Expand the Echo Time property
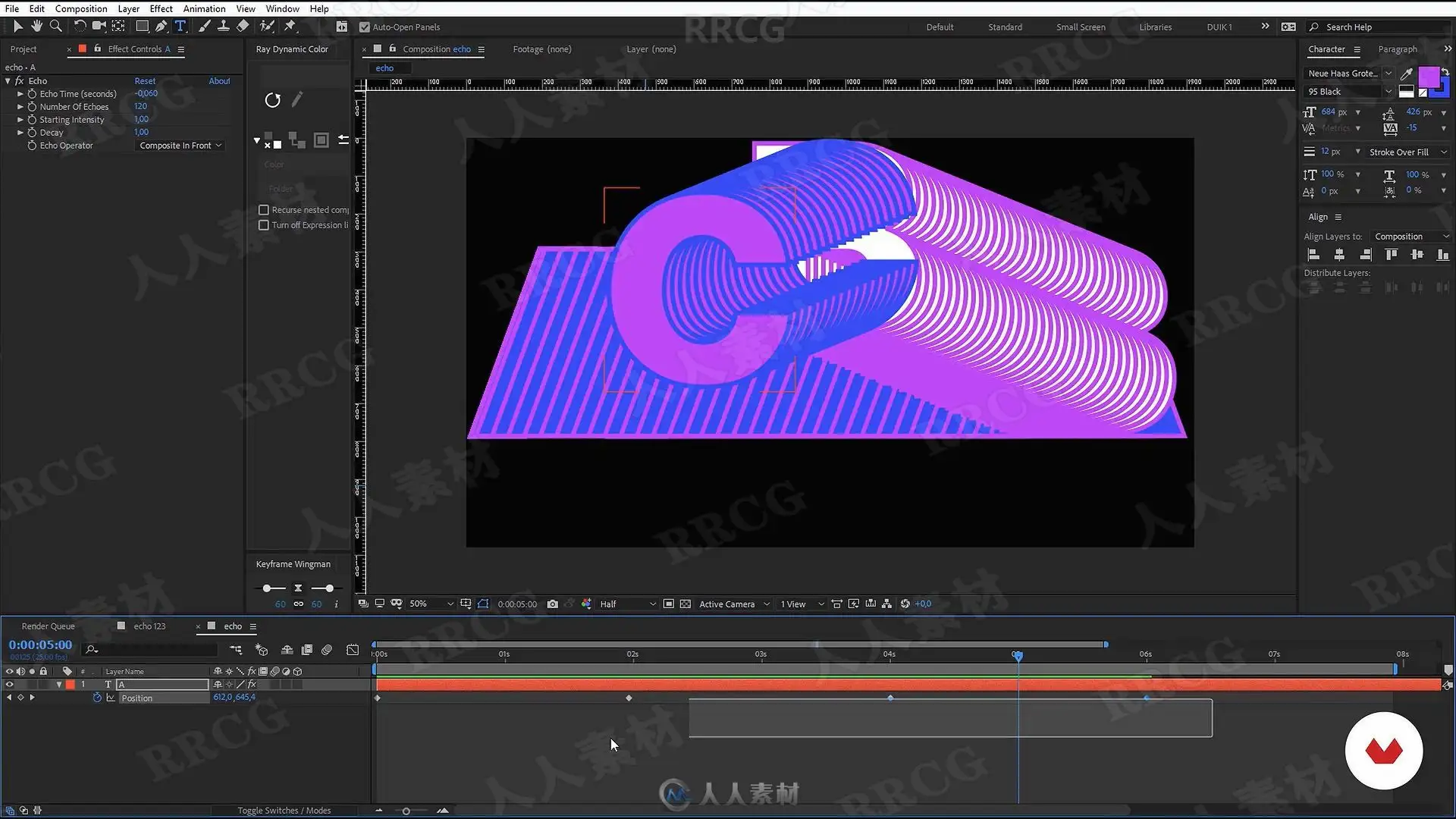The width and height of the screenshot is (1456, 819). 20,94
